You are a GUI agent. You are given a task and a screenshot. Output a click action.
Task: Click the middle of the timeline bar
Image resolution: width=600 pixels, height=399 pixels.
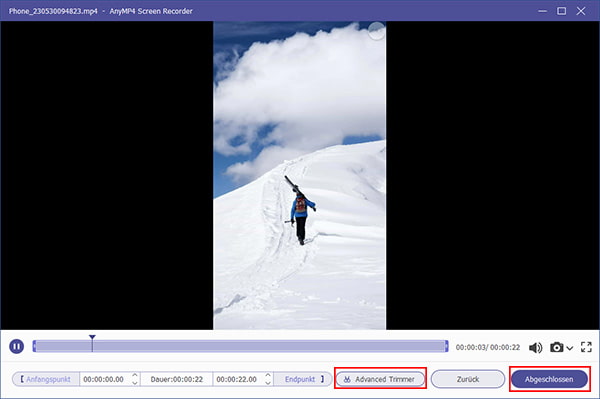[x=240, y=346]
